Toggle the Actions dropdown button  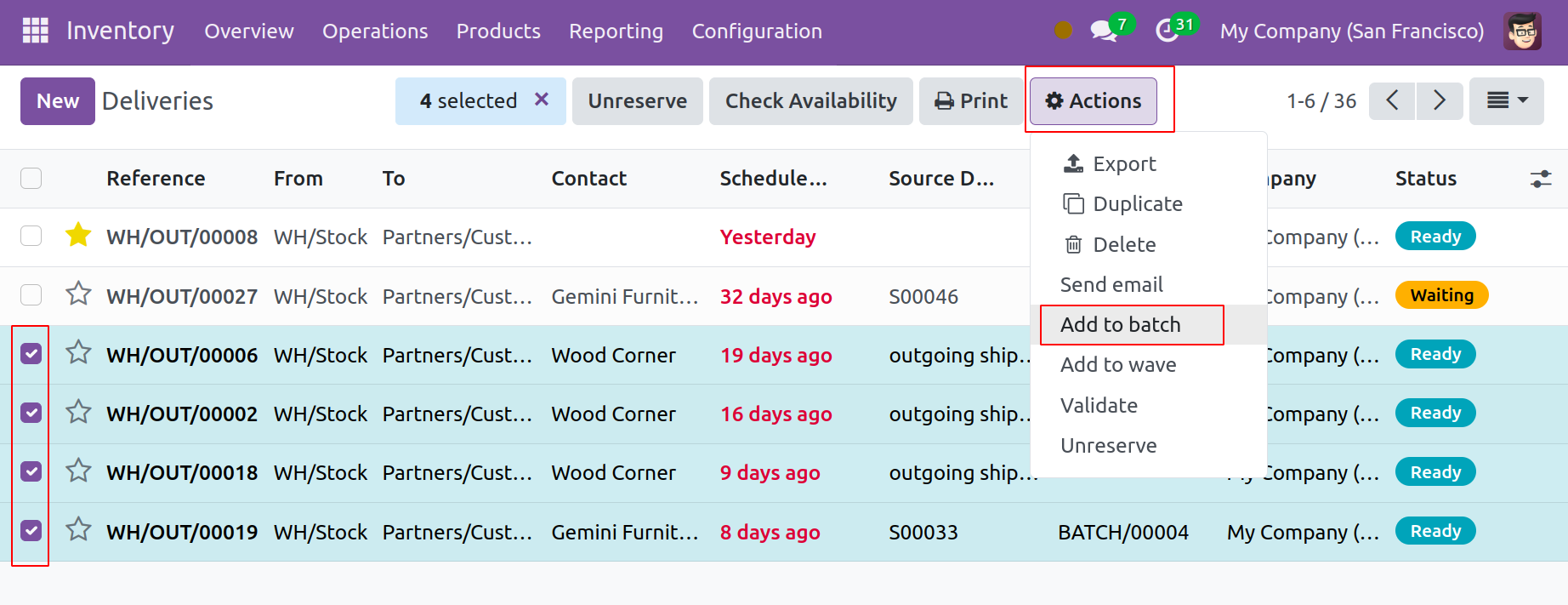coord(1093,101)
